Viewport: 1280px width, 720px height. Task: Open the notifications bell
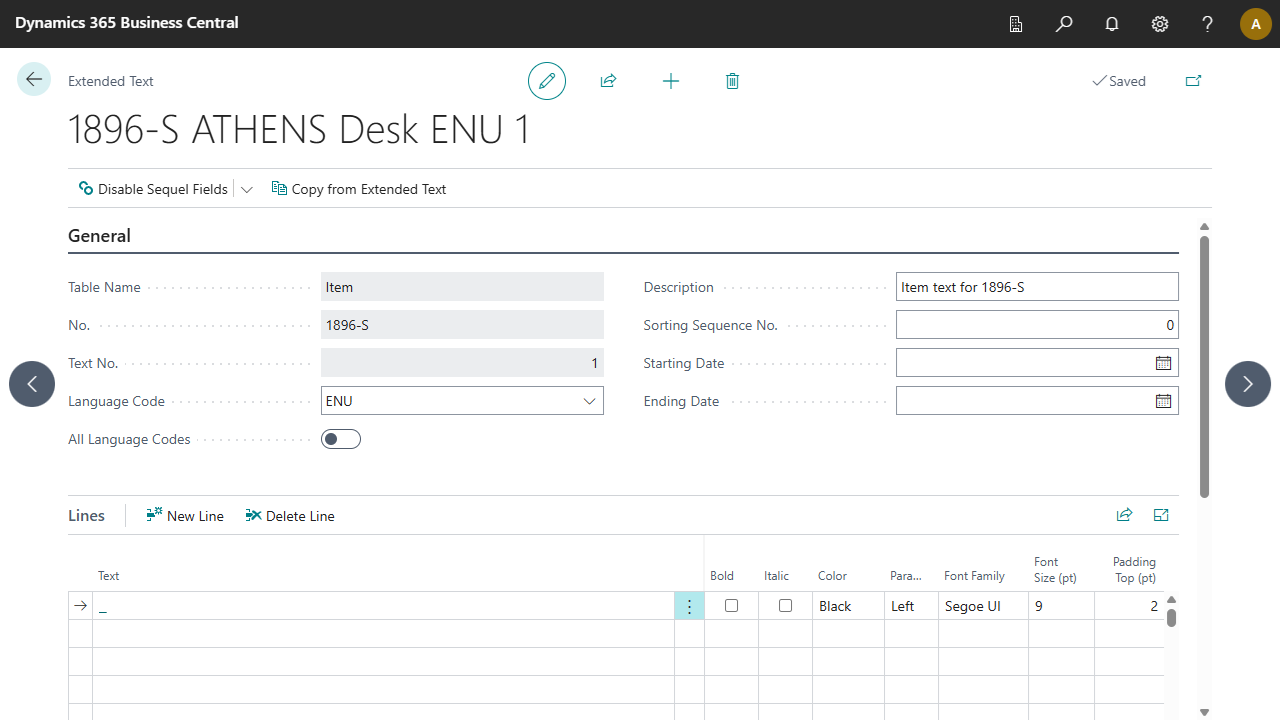[1112, 24]
